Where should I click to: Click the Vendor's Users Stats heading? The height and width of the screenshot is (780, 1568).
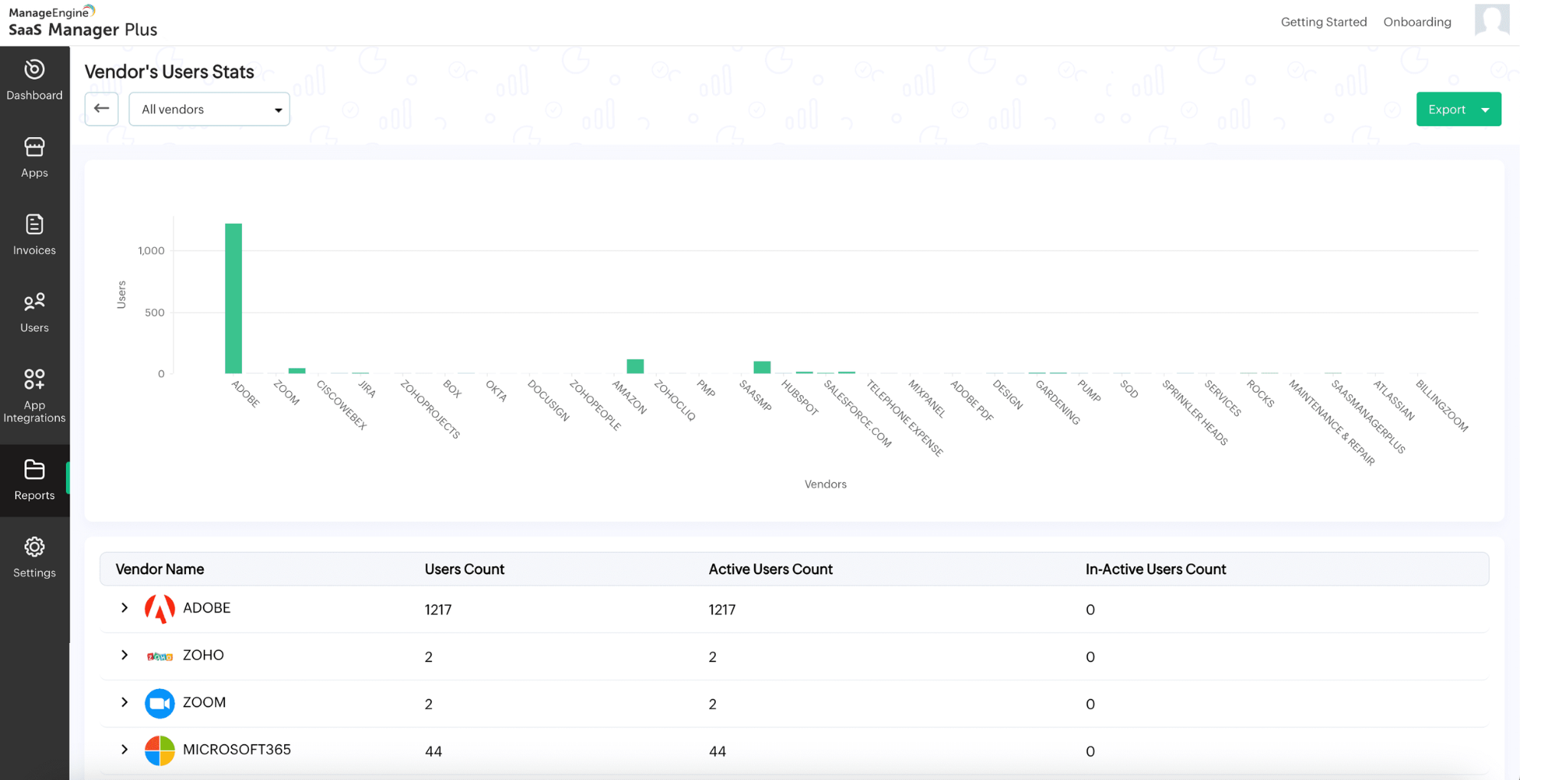169,72
